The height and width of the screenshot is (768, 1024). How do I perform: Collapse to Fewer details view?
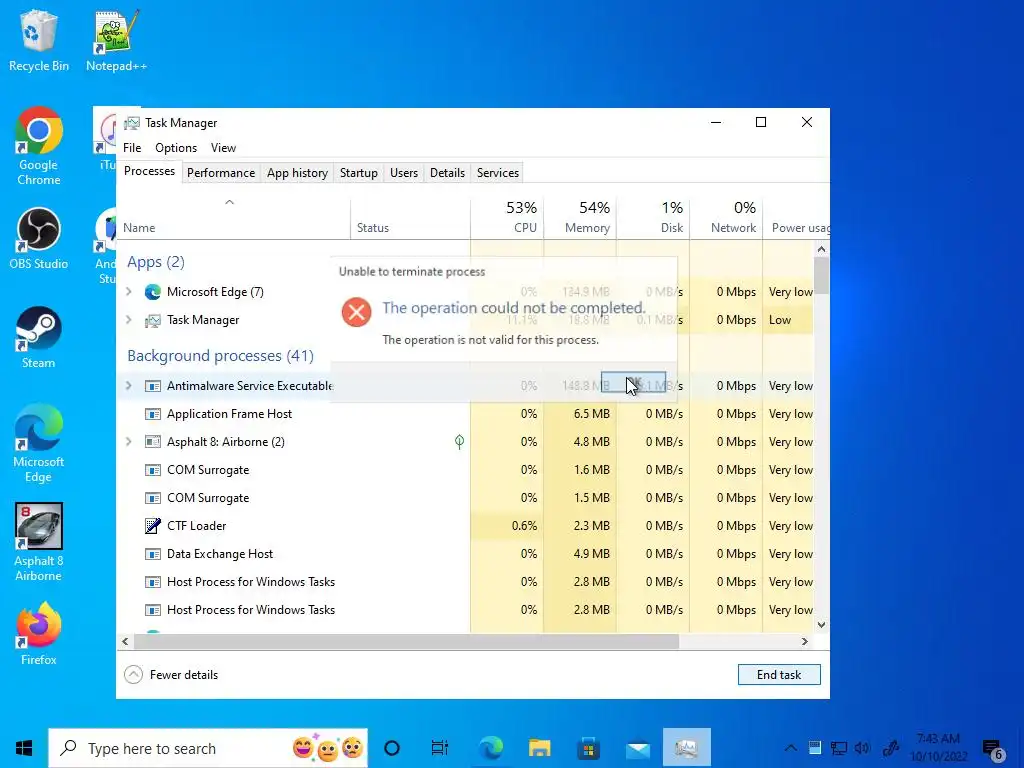tap(171, 675)
